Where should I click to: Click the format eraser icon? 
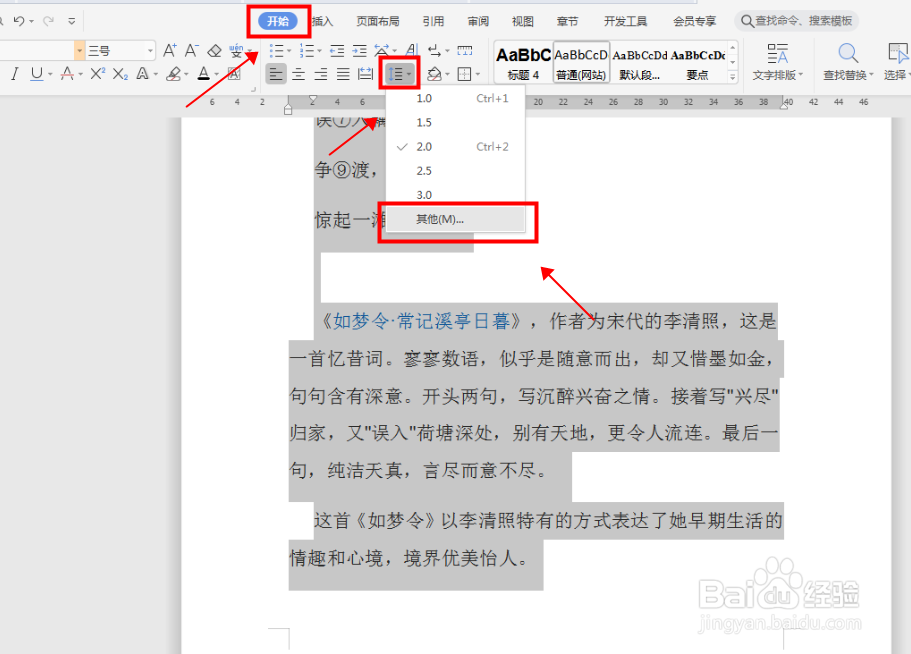point(213,50)
